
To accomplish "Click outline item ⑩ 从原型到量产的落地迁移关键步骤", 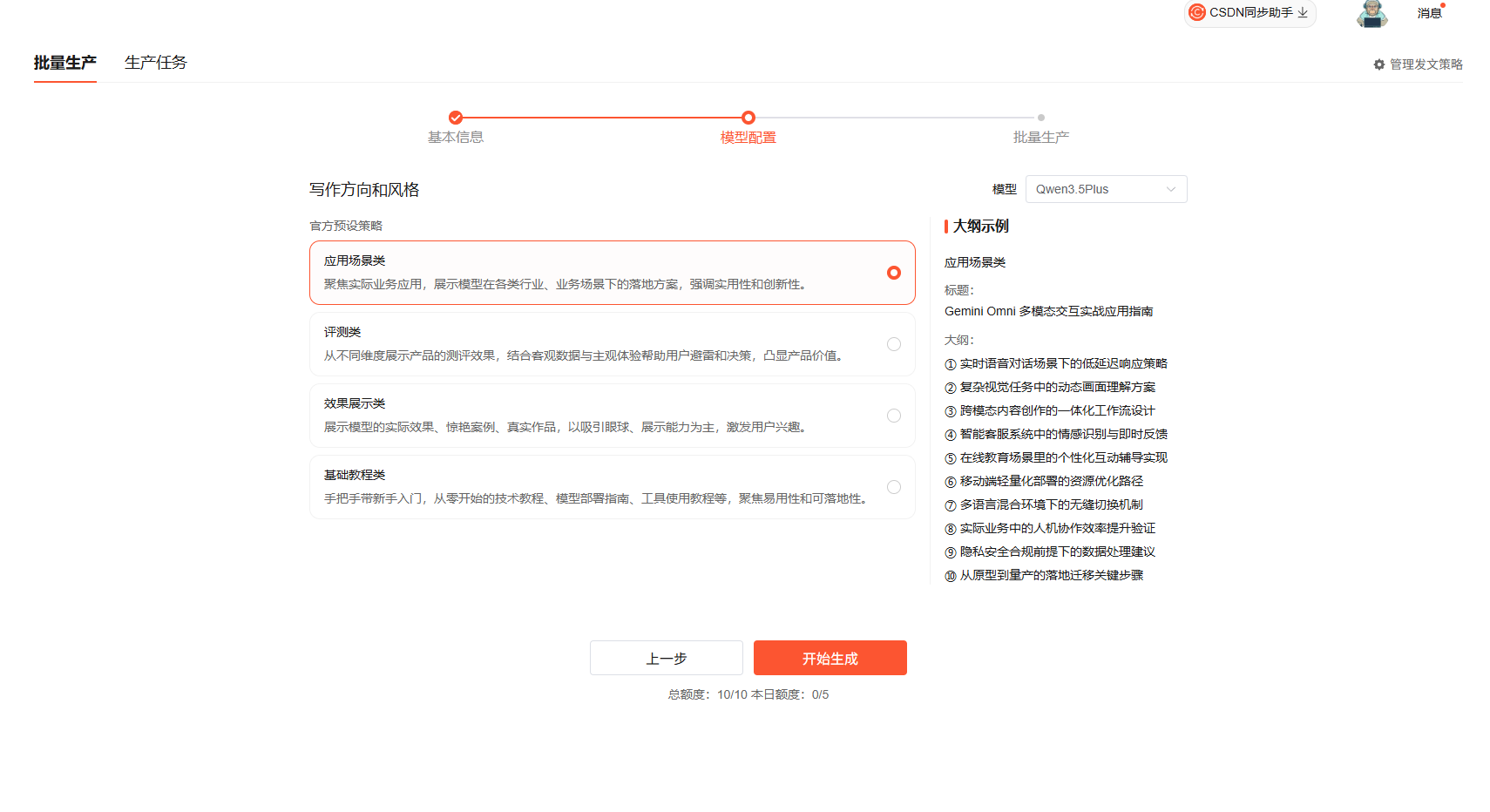I will click(x=1044, y=575).
